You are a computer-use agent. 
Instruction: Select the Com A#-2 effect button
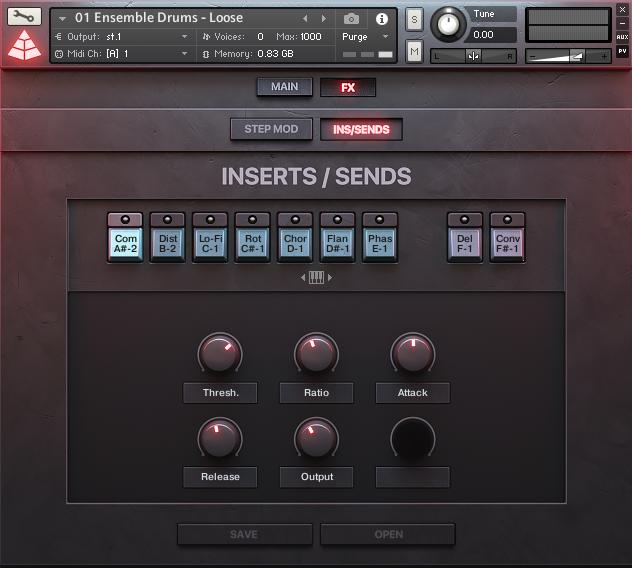[125, 243]
